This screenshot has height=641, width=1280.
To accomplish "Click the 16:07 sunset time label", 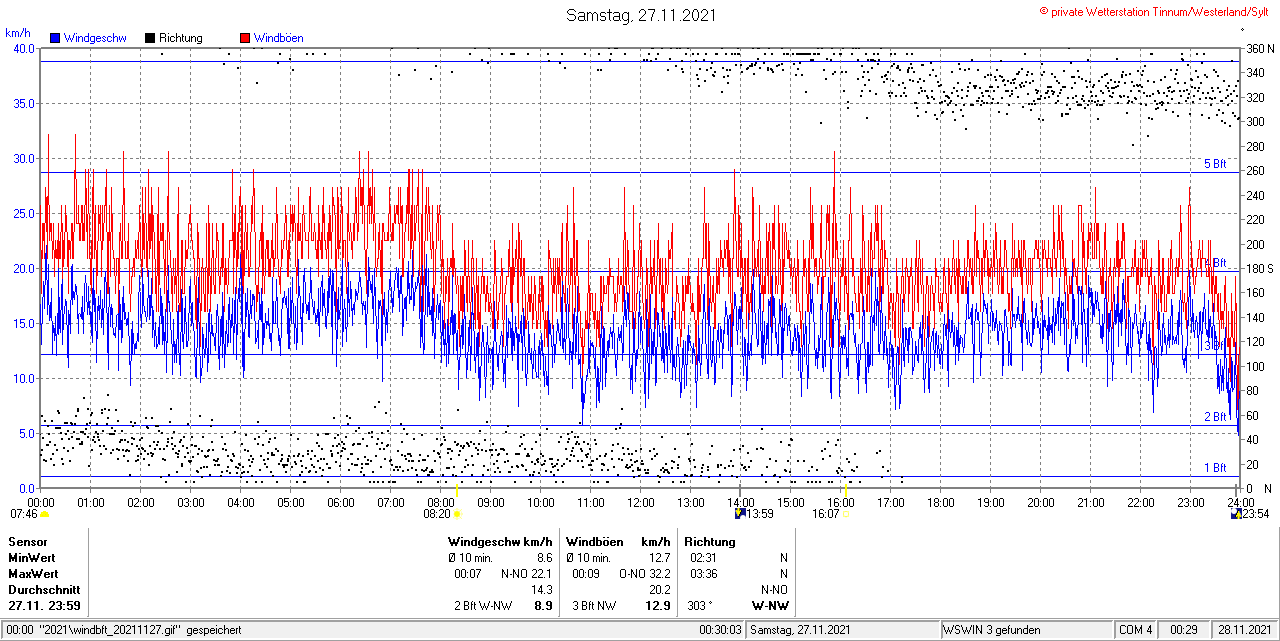I will click(x=826, y=514).
